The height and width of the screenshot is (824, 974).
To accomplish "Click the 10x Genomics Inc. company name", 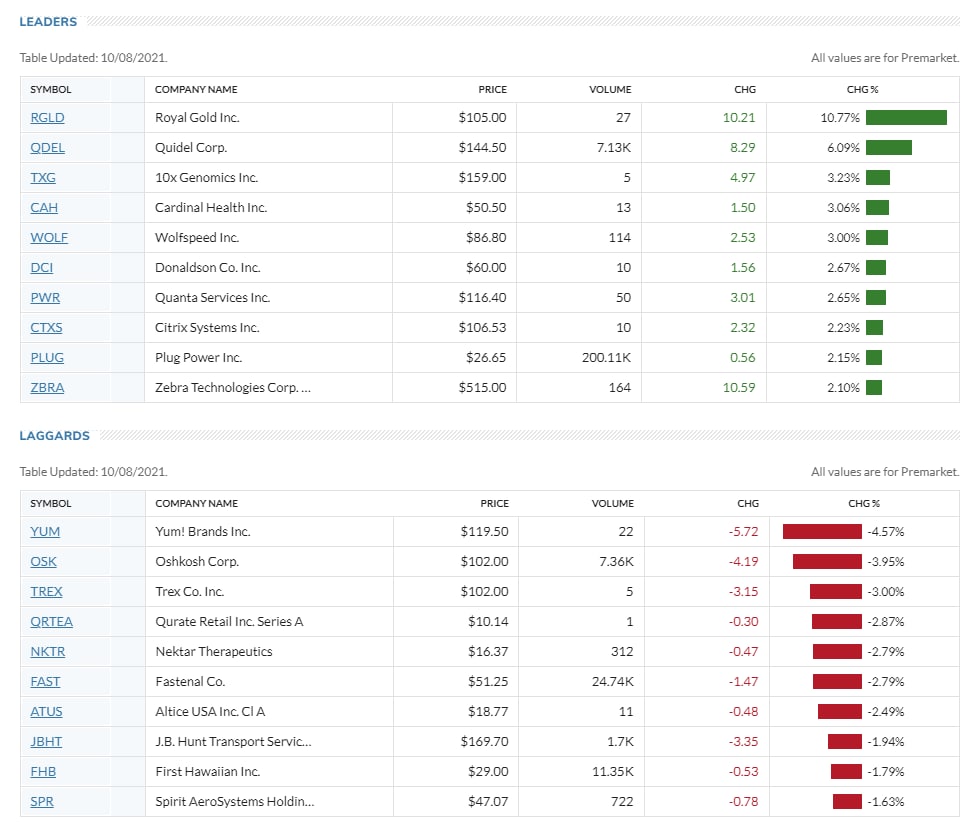I will pyautogui.click(x=206, y=178).
